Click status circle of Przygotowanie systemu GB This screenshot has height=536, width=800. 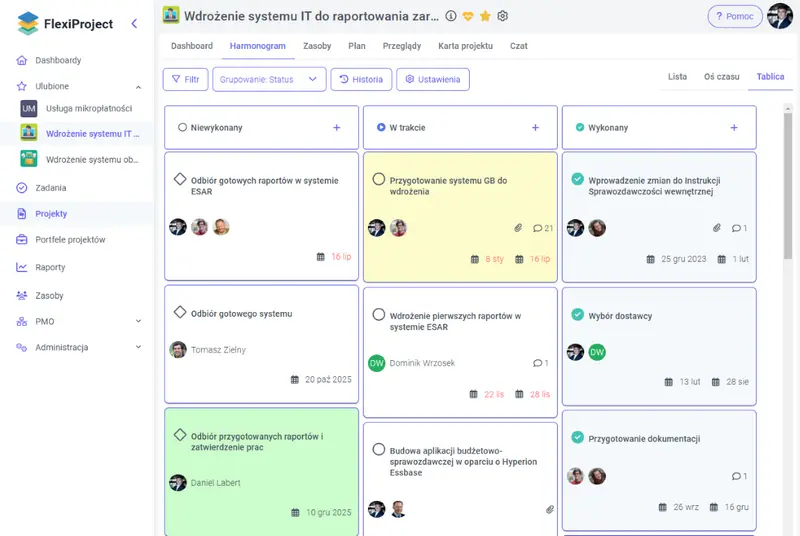(x=379, y=179)
